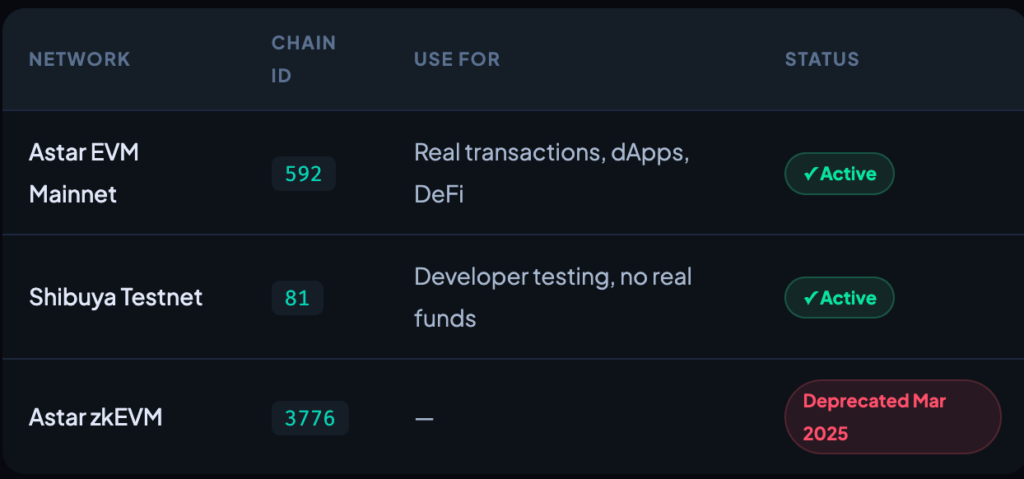Click the 3776 chain ID badge
Viewport: 1024px width, 479px height.
(x=310, y=418)
